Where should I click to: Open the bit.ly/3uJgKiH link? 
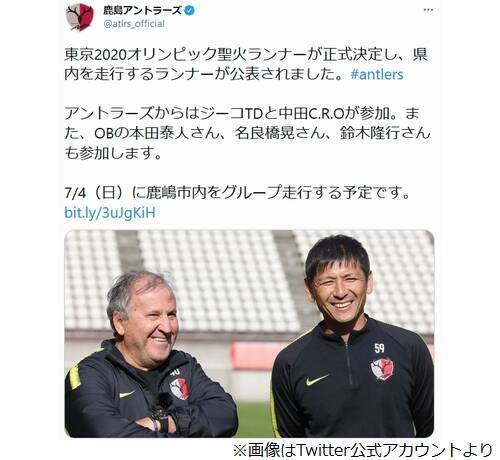click(110, 213)
